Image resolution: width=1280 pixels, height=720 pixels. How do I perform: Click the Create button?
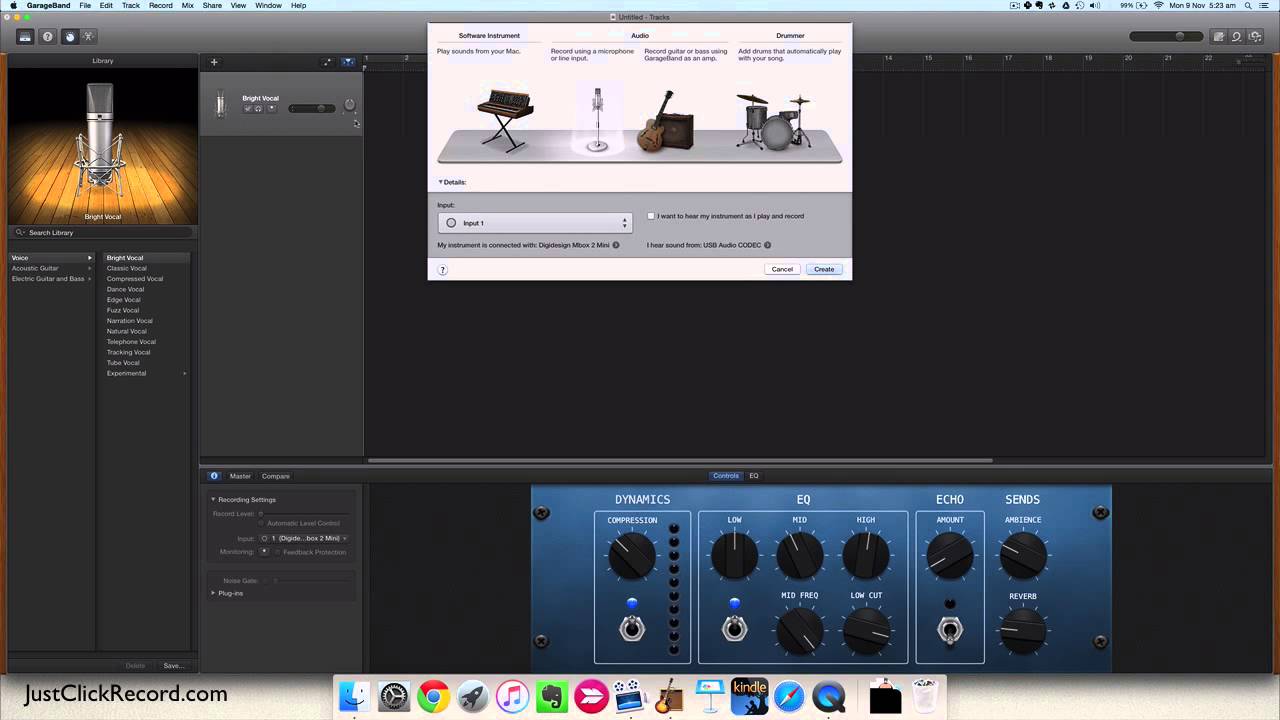click(x=824, y=269)
